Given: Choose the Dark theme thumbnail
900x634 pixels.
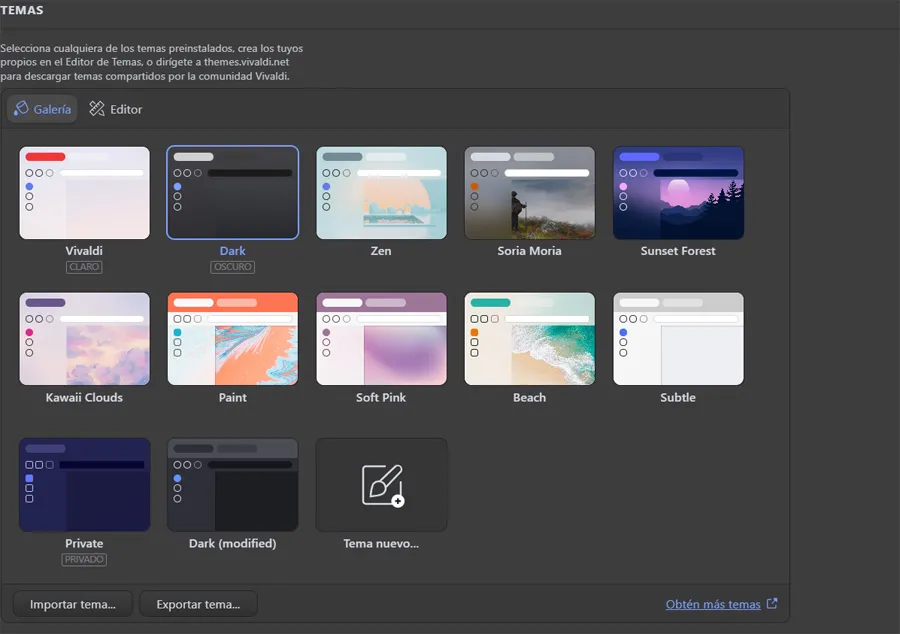Looking at the screenshot, I should (232, 193).
